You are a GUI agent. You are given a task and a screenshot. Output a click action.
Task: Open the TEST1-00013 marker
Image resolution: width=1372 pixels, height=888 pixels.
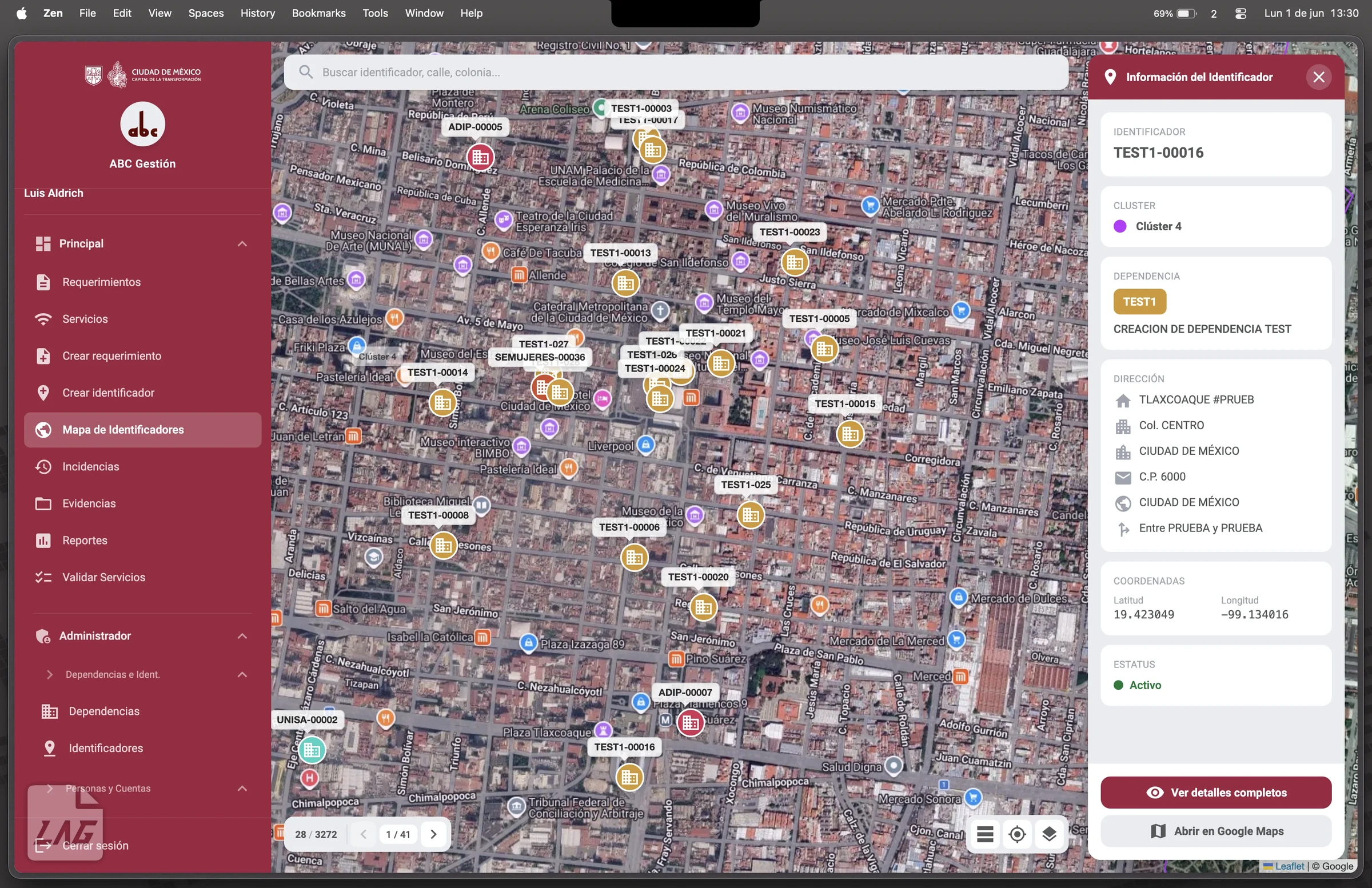(x=625, y=283)
